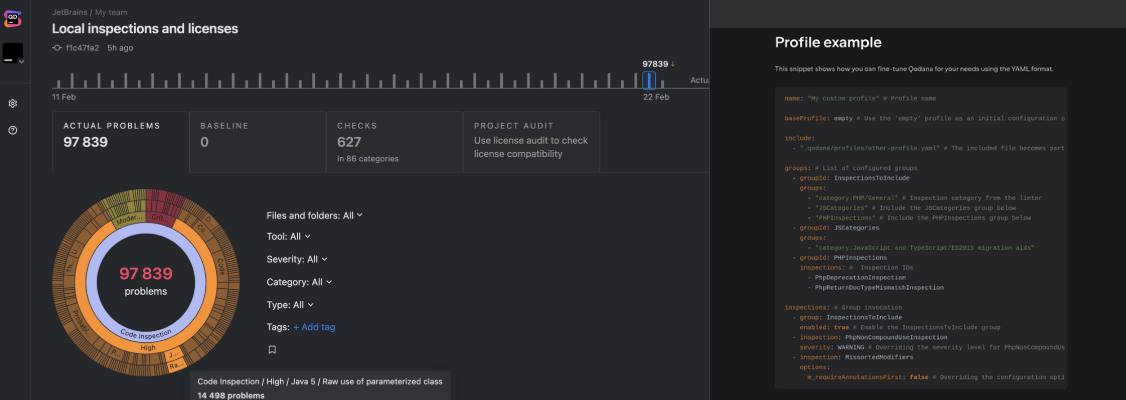1126x400 pixels.
Task: Select the highlighted 97839 bar on timeline
Action: click(x=648, y=80)
